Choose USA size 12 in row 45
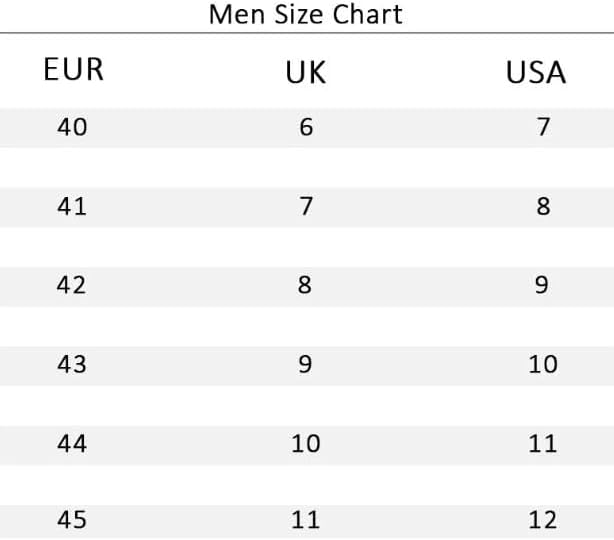The image size is (614, 540). coord(543,520)
